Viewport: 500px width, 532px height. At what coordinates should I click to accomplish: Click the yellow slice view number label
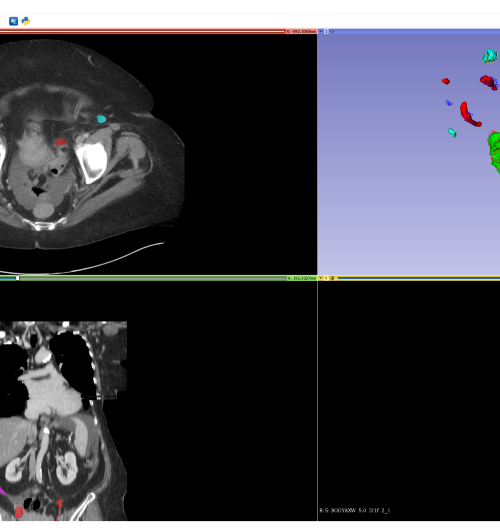click(326, 278)
